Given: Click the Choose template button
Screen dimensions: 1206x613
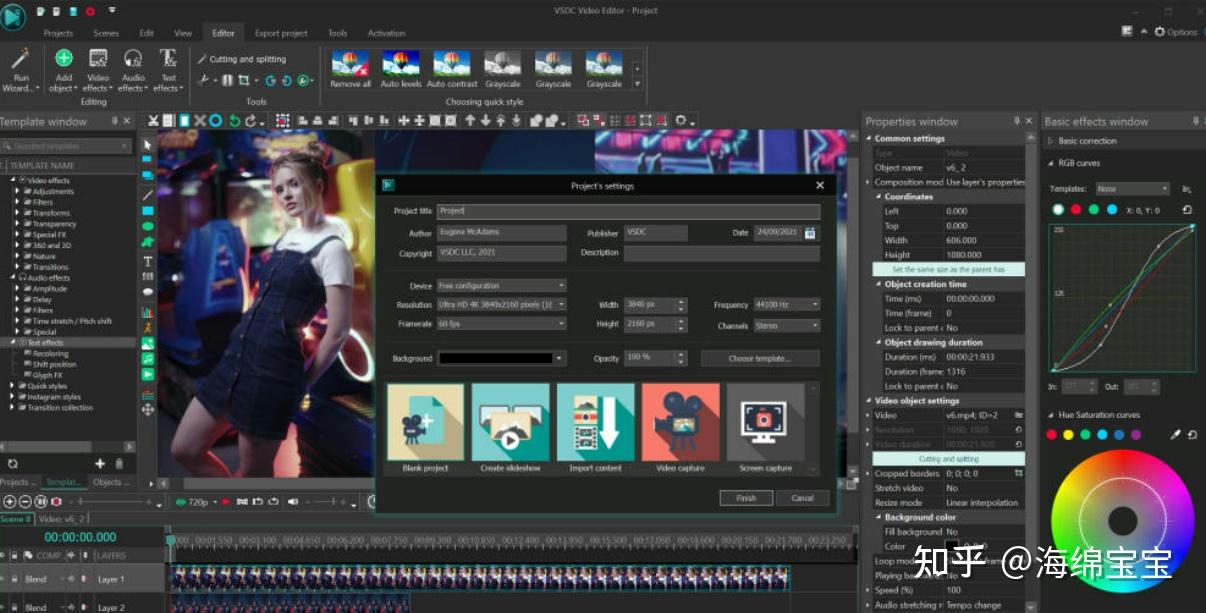Looking at the screenshot, I should [x=760, y=358].
